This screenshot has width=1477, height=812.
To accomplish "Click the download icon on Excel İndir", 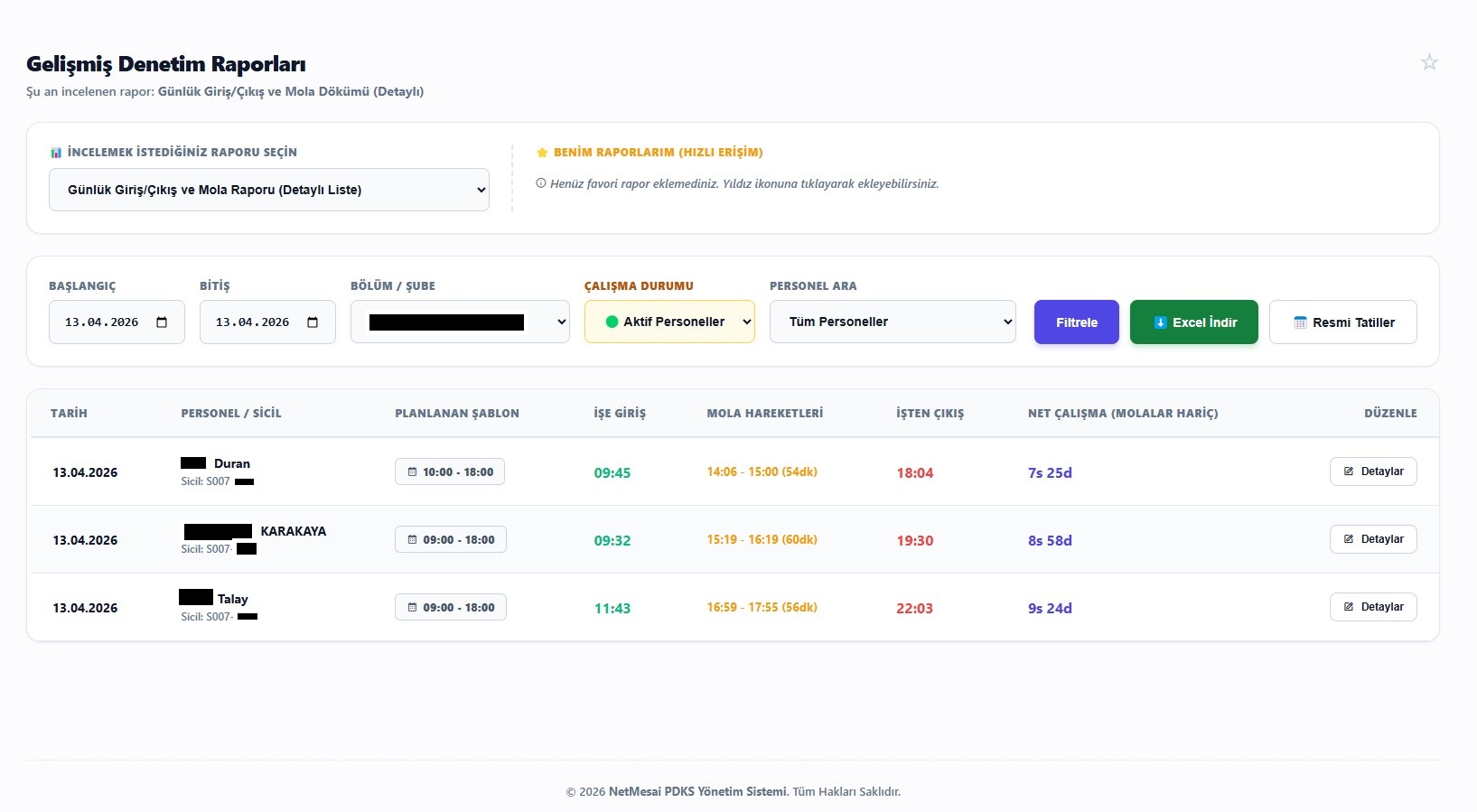I will click(x=1160, y=322).
